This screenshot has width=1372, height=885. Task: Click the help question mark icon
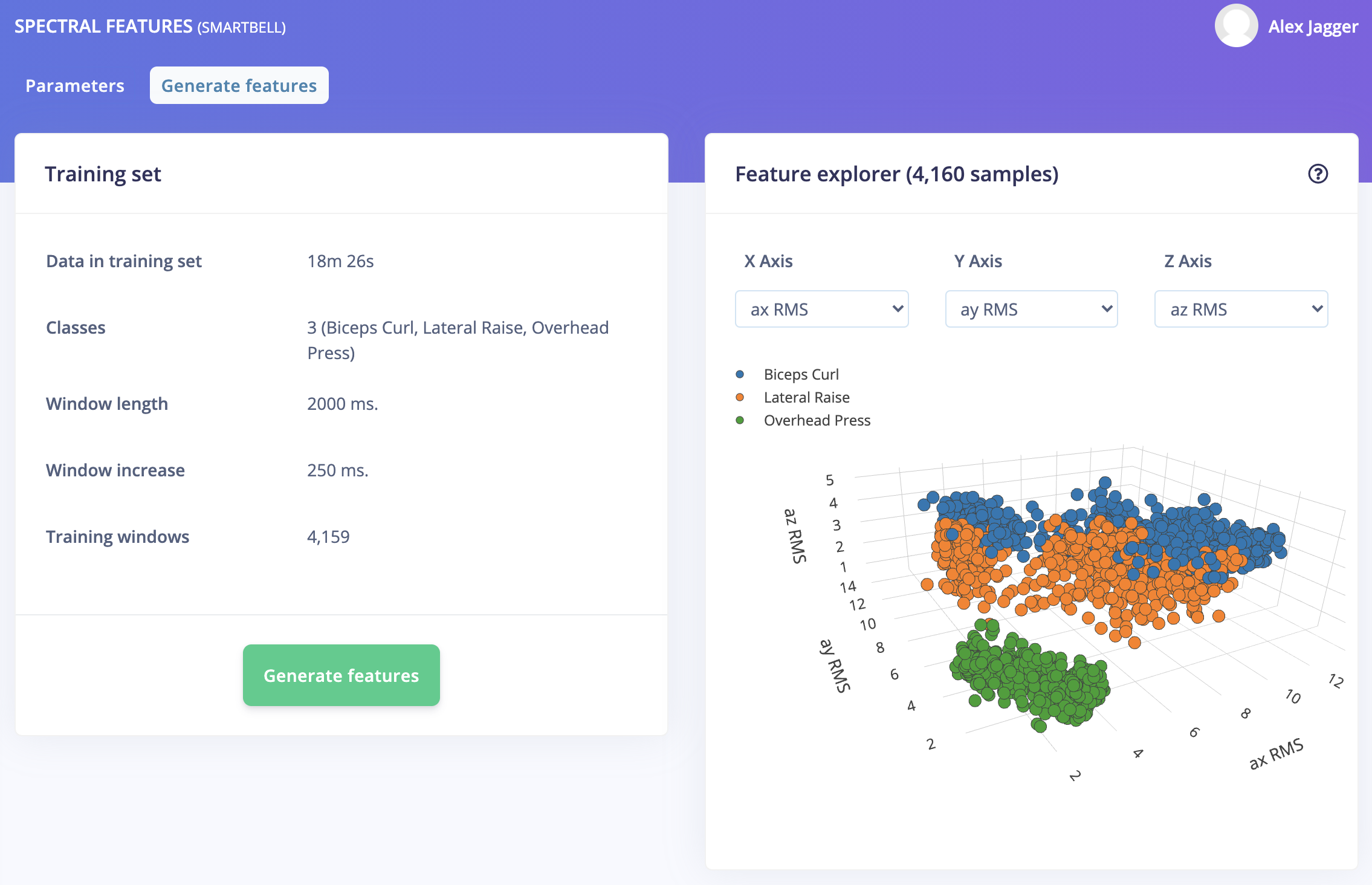[x=1318, y=174]
